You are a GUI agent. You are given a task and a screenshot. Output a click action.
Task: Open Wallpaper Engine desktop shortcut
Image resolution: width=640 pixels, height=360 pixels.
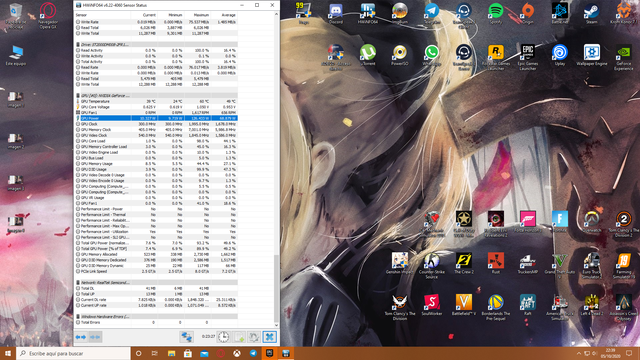pyautogui.click(x=591, y=55)
